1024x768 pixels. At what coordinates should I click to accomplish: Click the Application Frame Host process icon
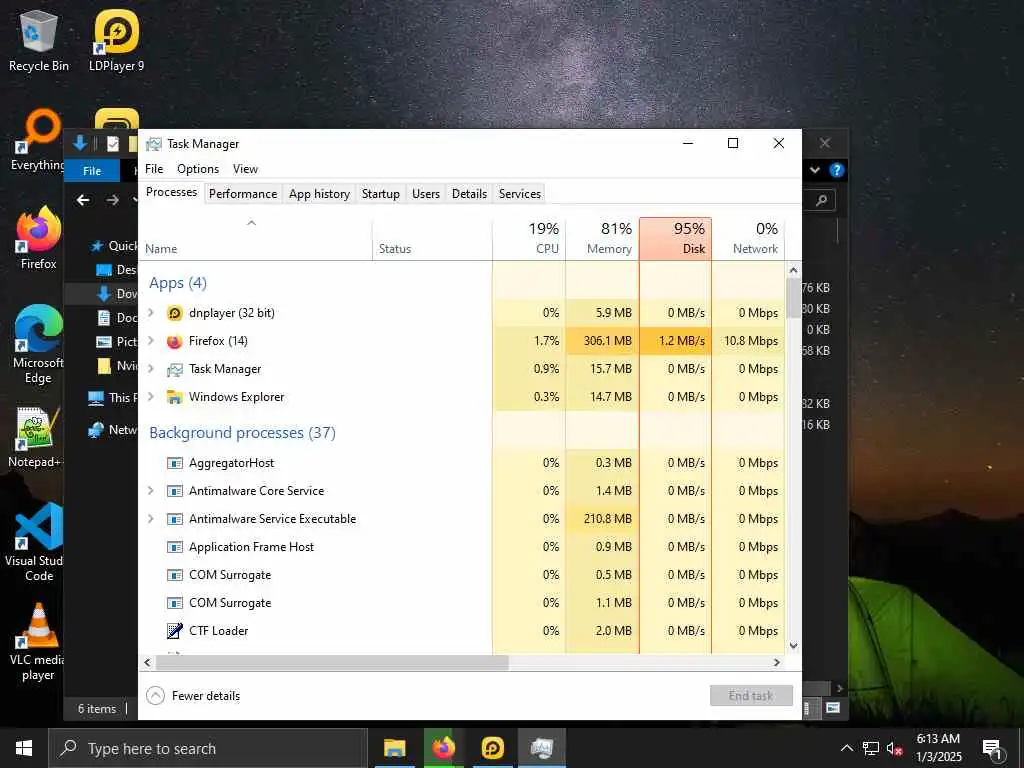pyautogui.click(x=174, y=547)
